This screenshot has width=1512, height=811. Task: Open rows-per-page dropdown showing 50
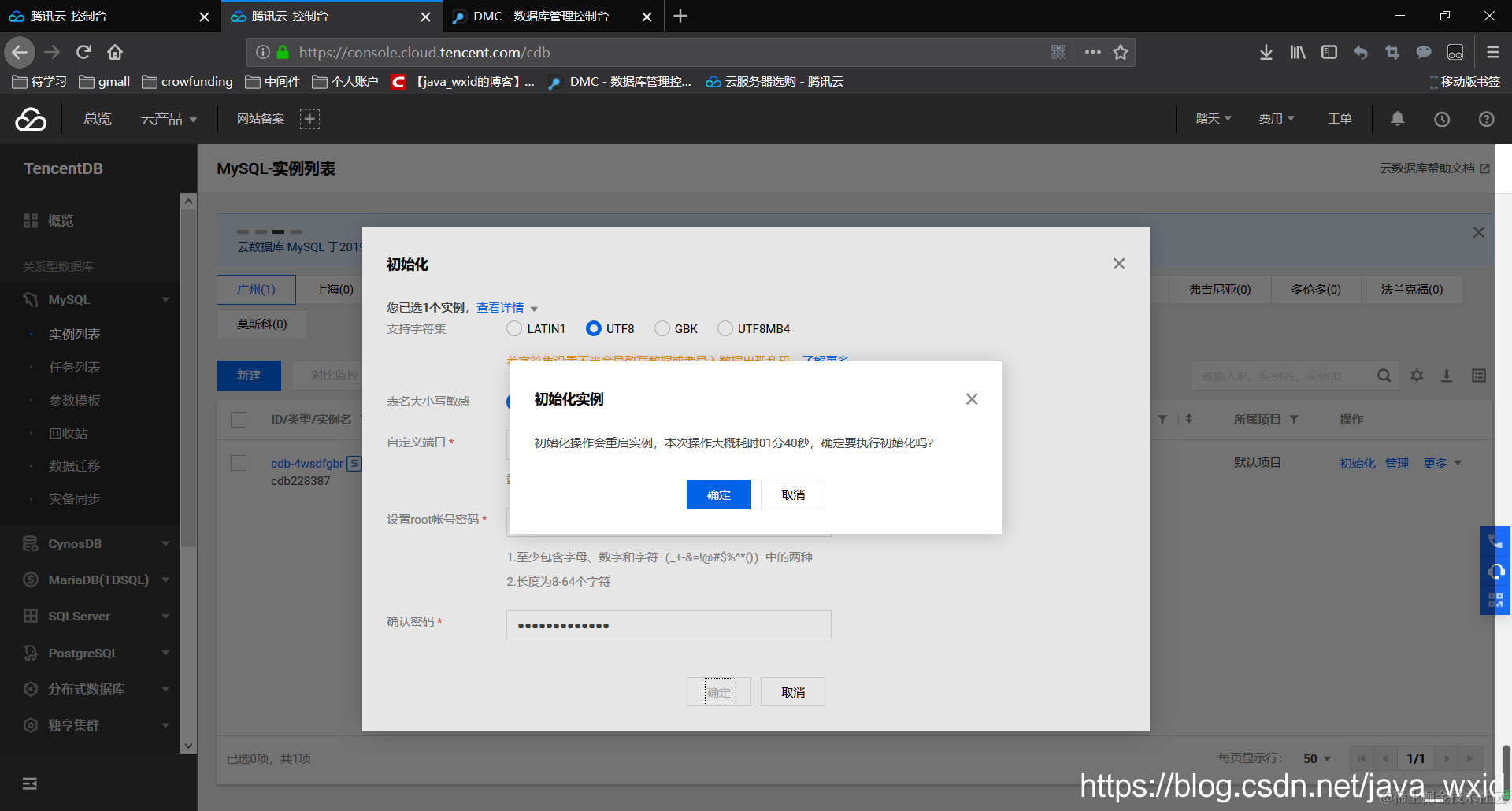pos(1317,758)
